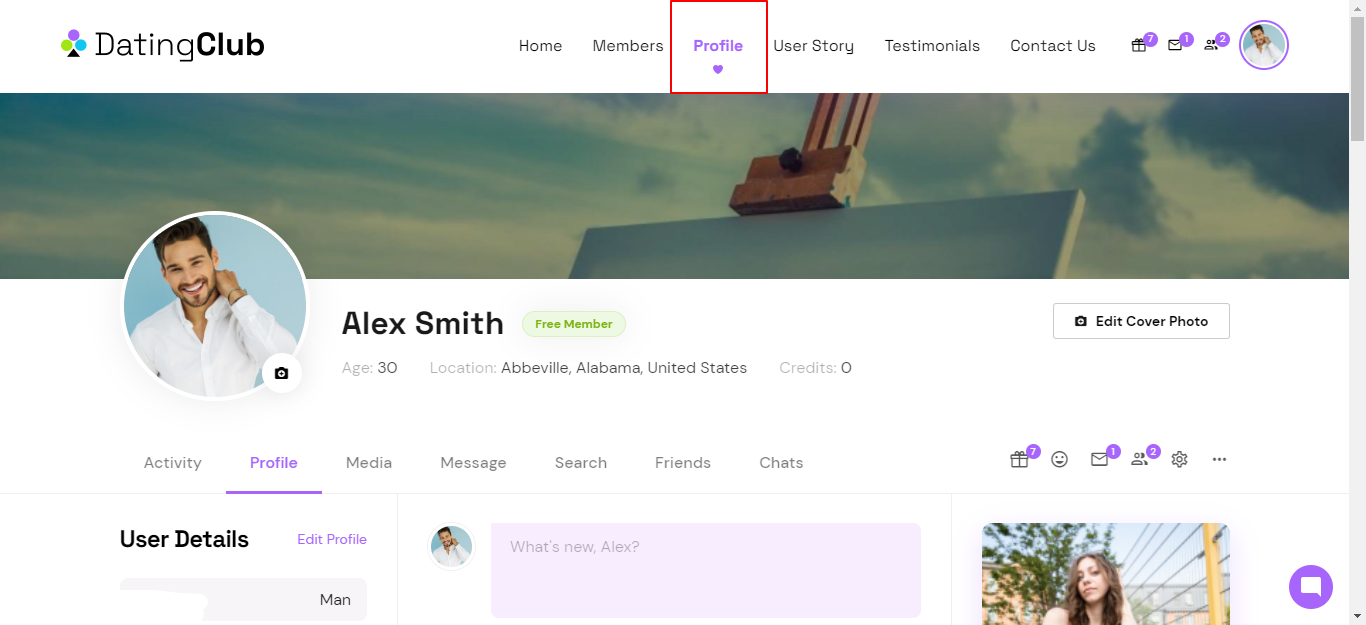
Task: Open envelope icon in profile tab row
Action: (1099, 460)
